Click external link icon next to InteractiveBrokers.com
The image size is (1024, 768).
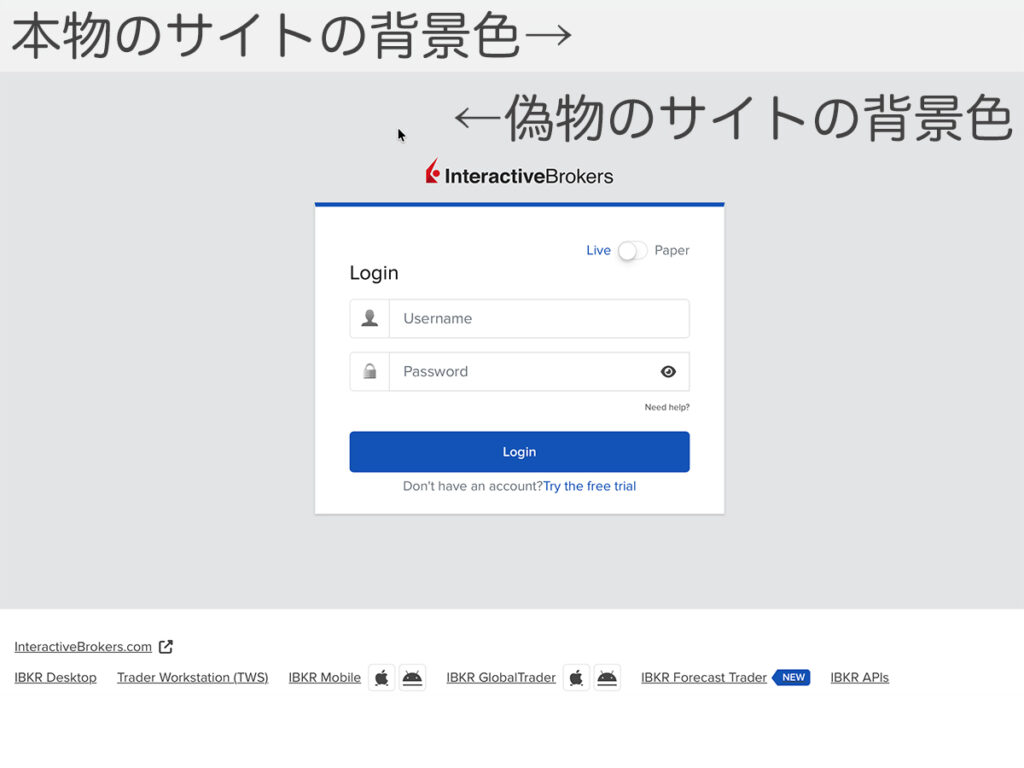tap(166, 647)
